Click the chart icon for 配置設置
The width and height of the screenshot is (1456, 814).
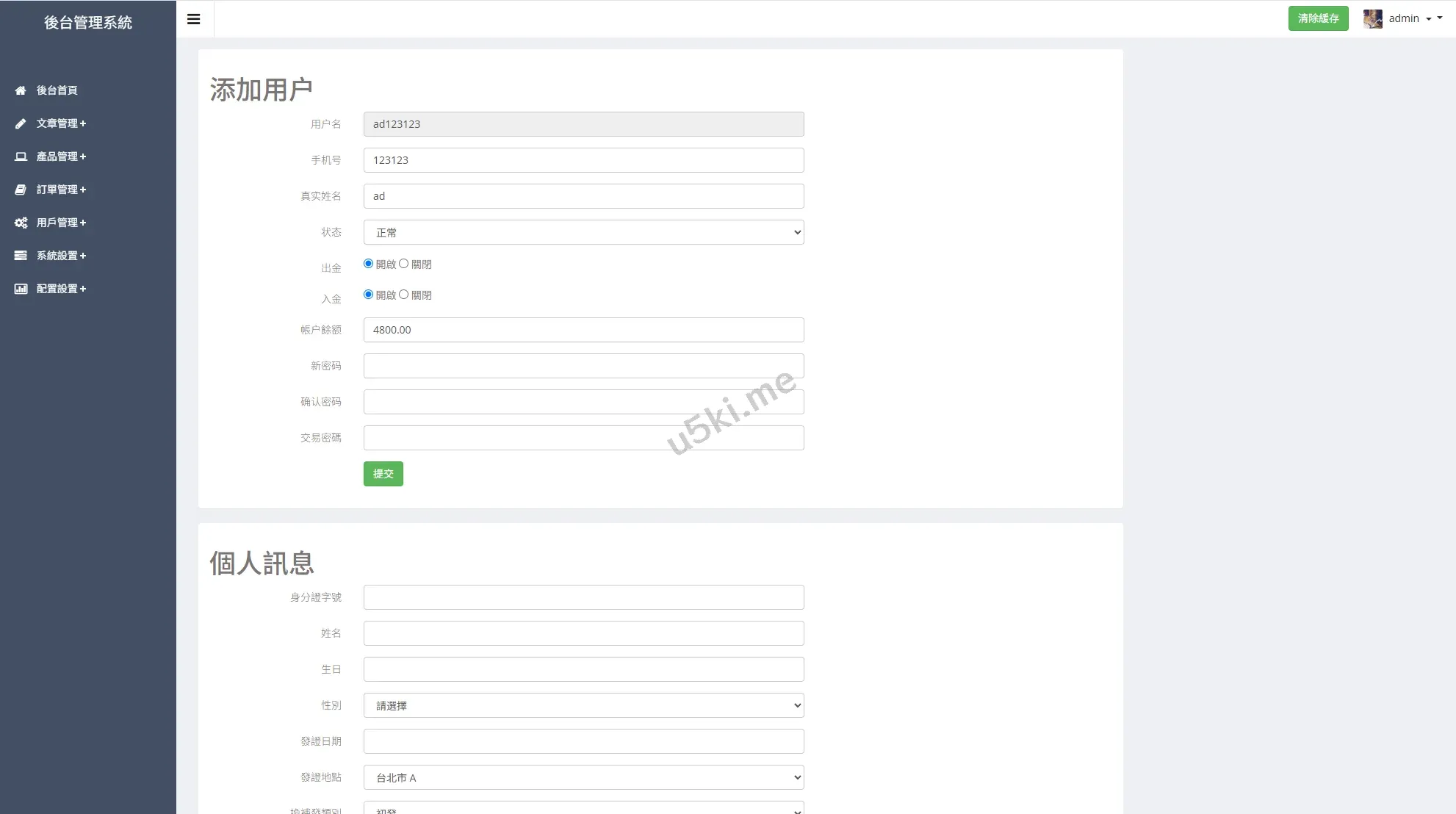pyautogui.click(x=21, y=289)
